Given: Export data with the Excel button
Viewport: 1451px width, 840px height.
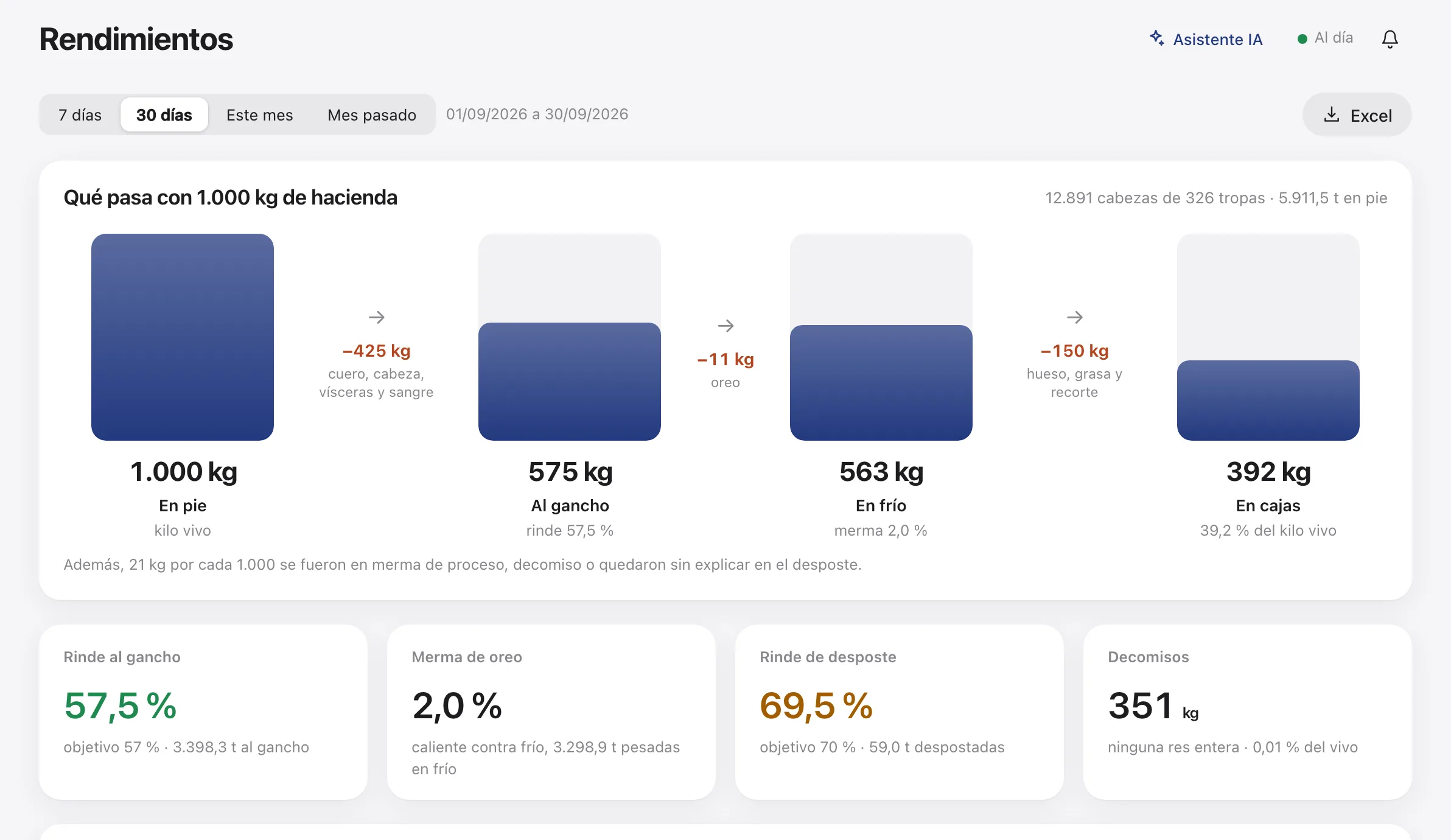Looking at the screenshot, I should coord(1357,114).
